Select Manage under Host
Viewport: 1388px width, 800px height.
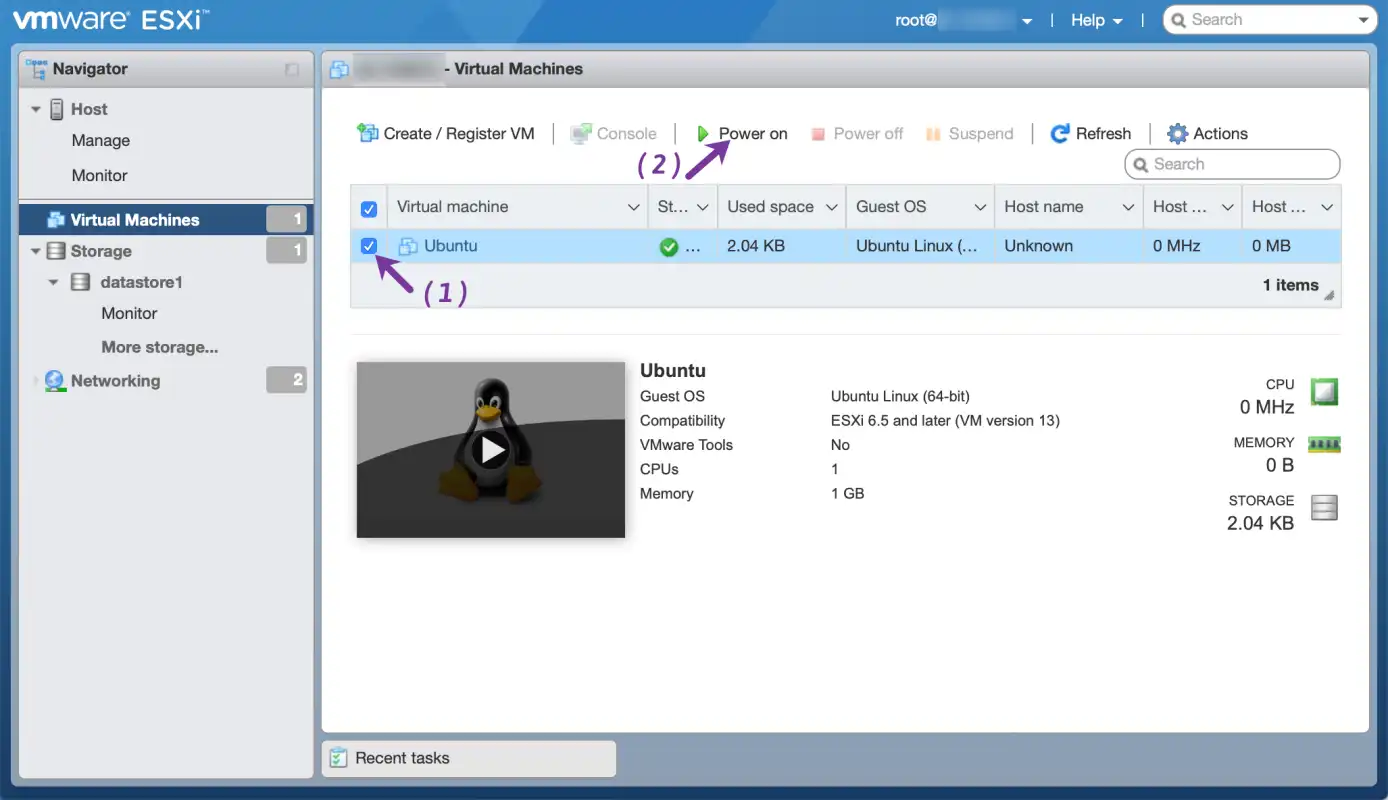[101, 141]
